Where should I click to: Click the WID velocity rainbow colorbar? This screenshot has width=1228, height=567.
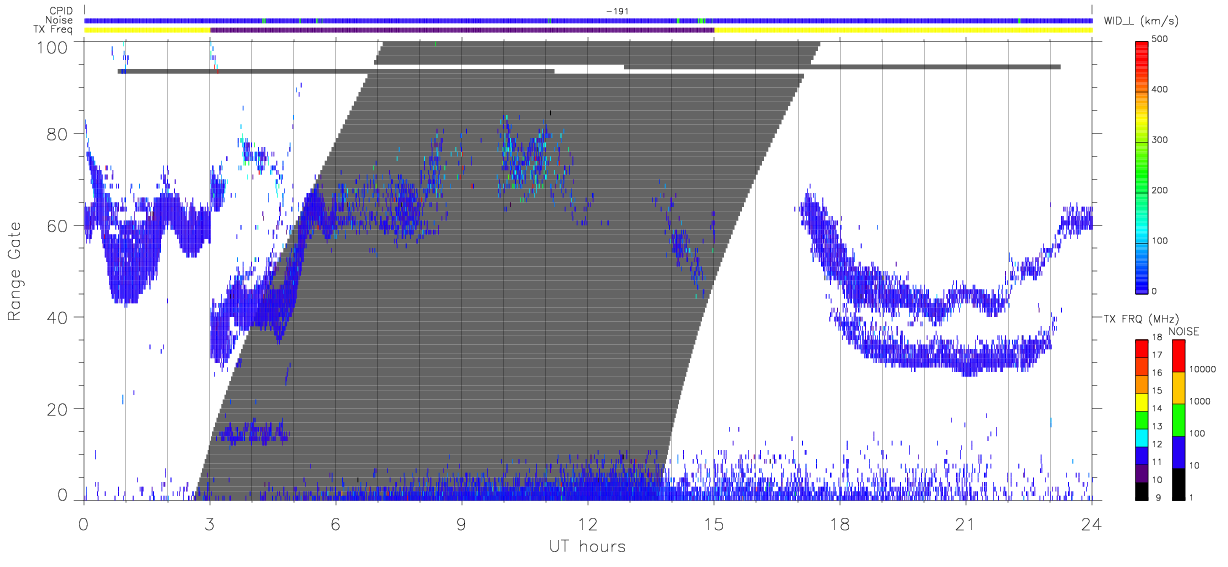[1142, 166]
